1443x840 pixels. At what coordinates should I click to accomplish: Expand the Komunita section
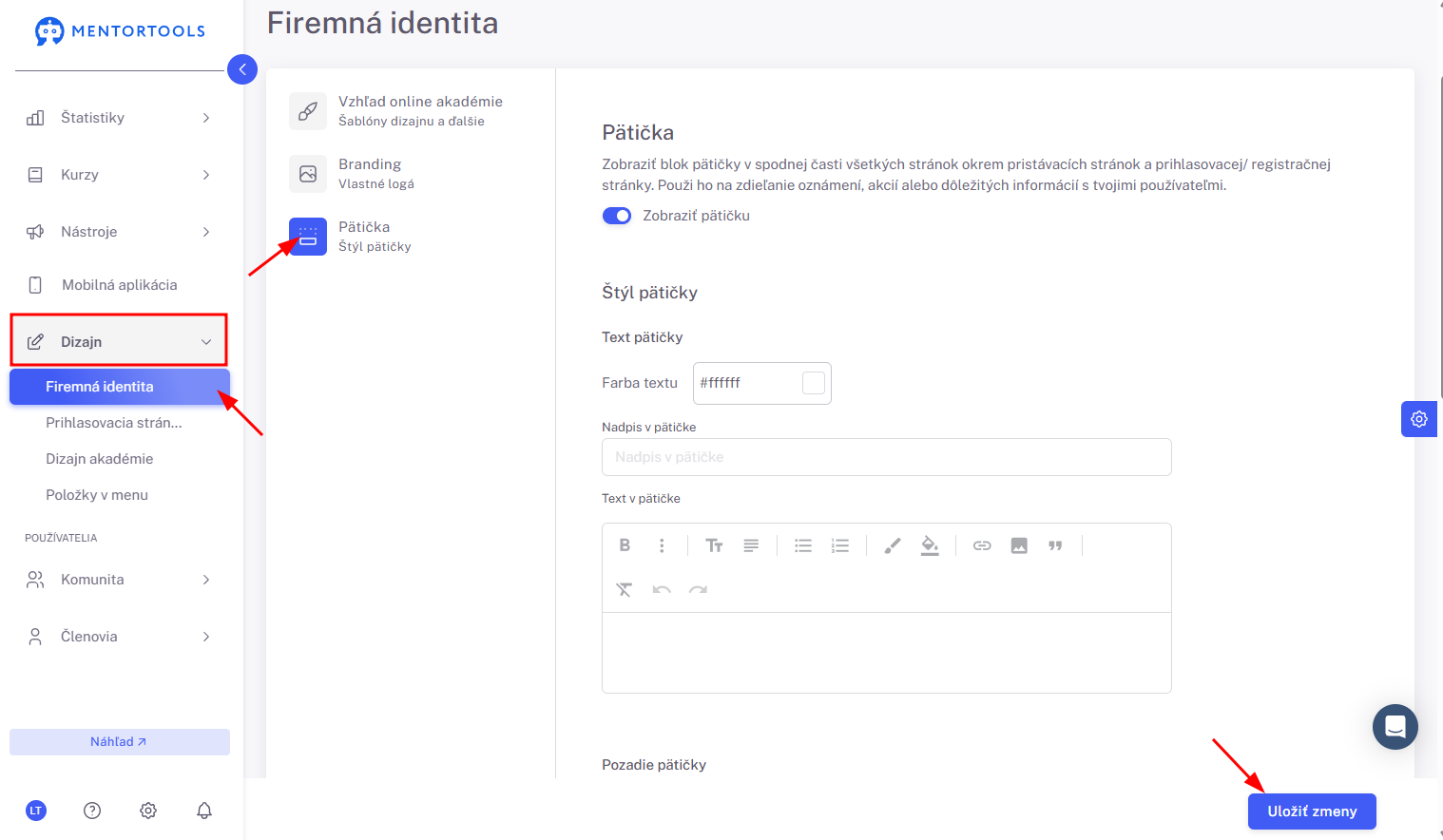(119, 580)
